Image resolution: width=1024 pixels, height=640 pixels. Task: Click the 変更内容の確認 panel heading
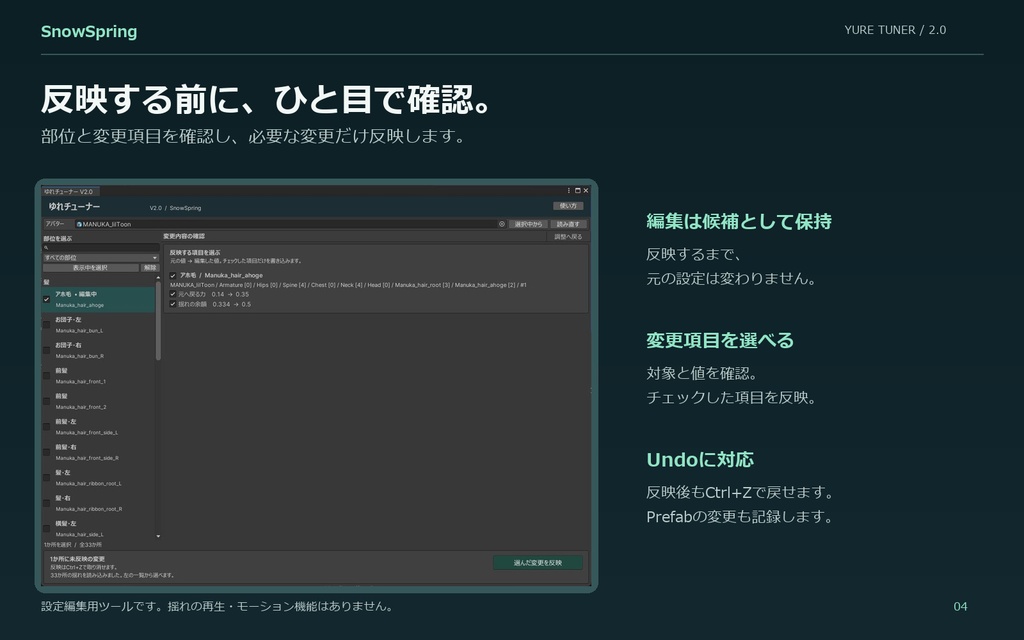184,236
